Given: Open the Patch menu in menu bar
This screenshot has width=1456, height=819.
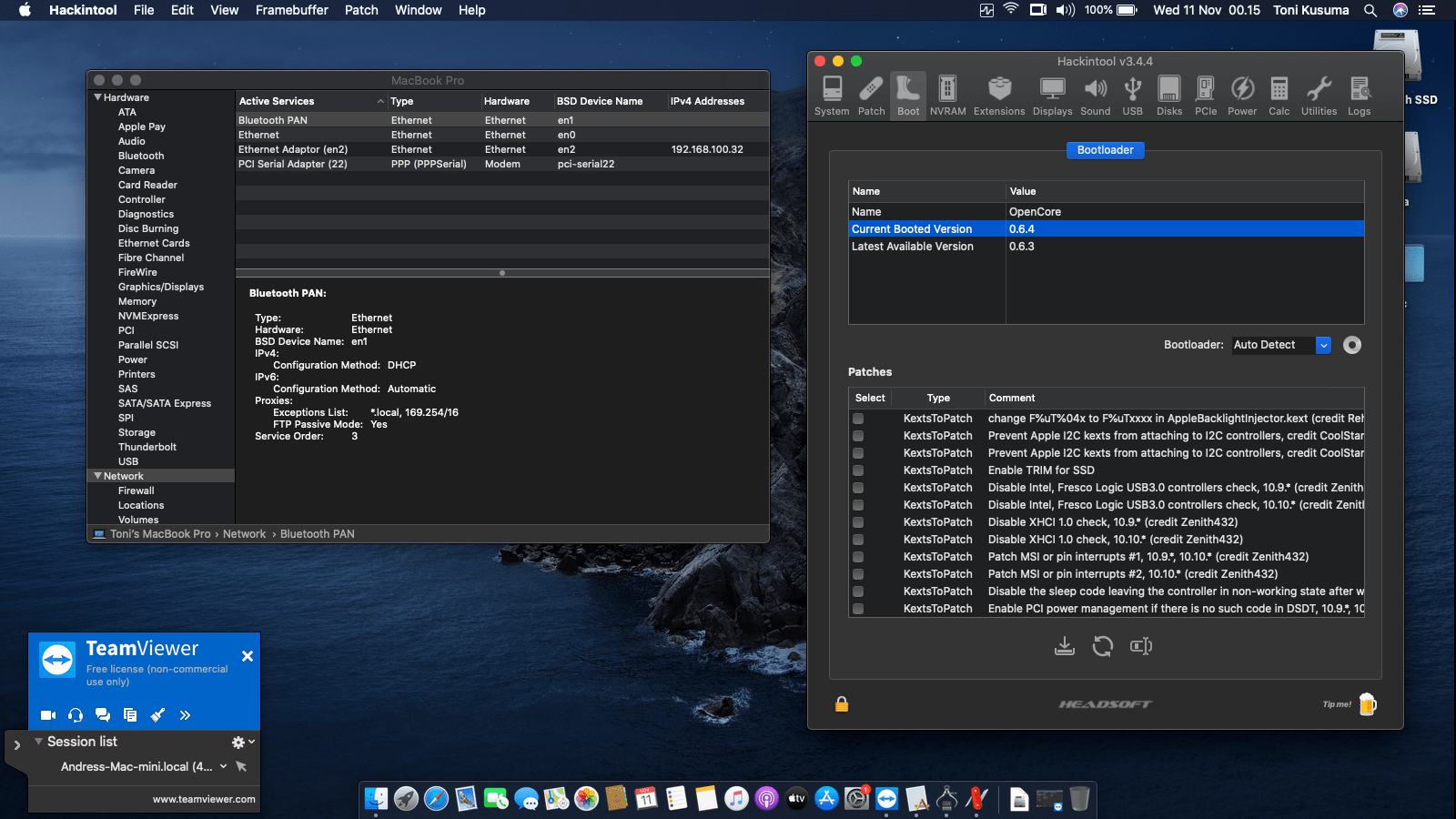Looking at the screenshot, I should 361,10.
